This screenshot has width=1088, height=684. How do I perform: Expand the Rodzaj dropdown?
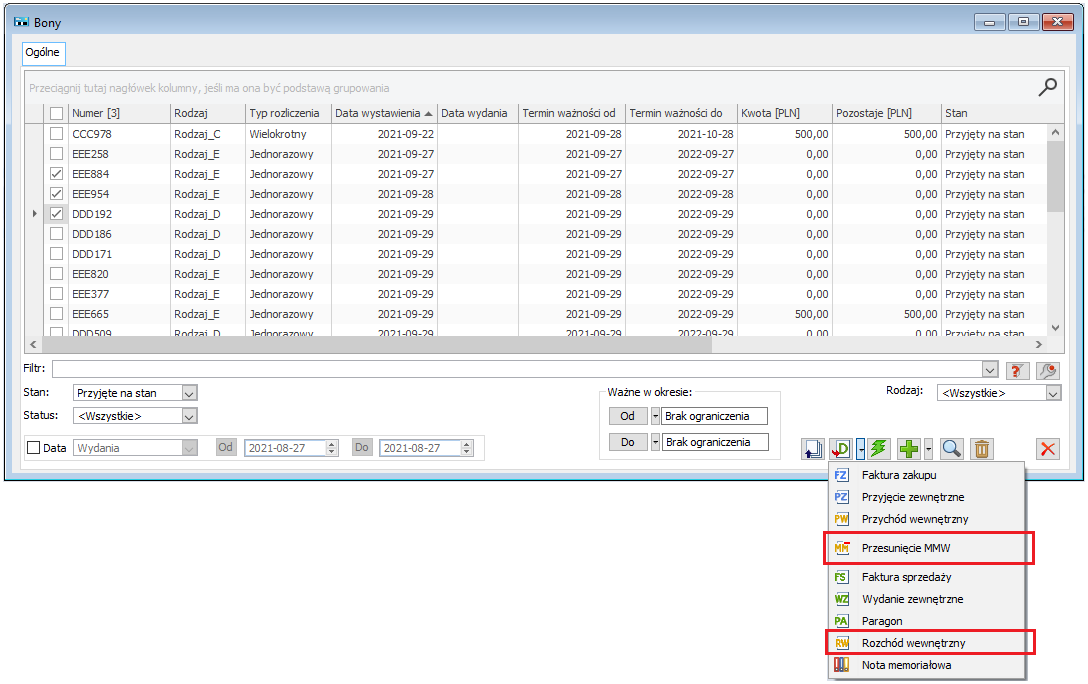pos(1052,393)
